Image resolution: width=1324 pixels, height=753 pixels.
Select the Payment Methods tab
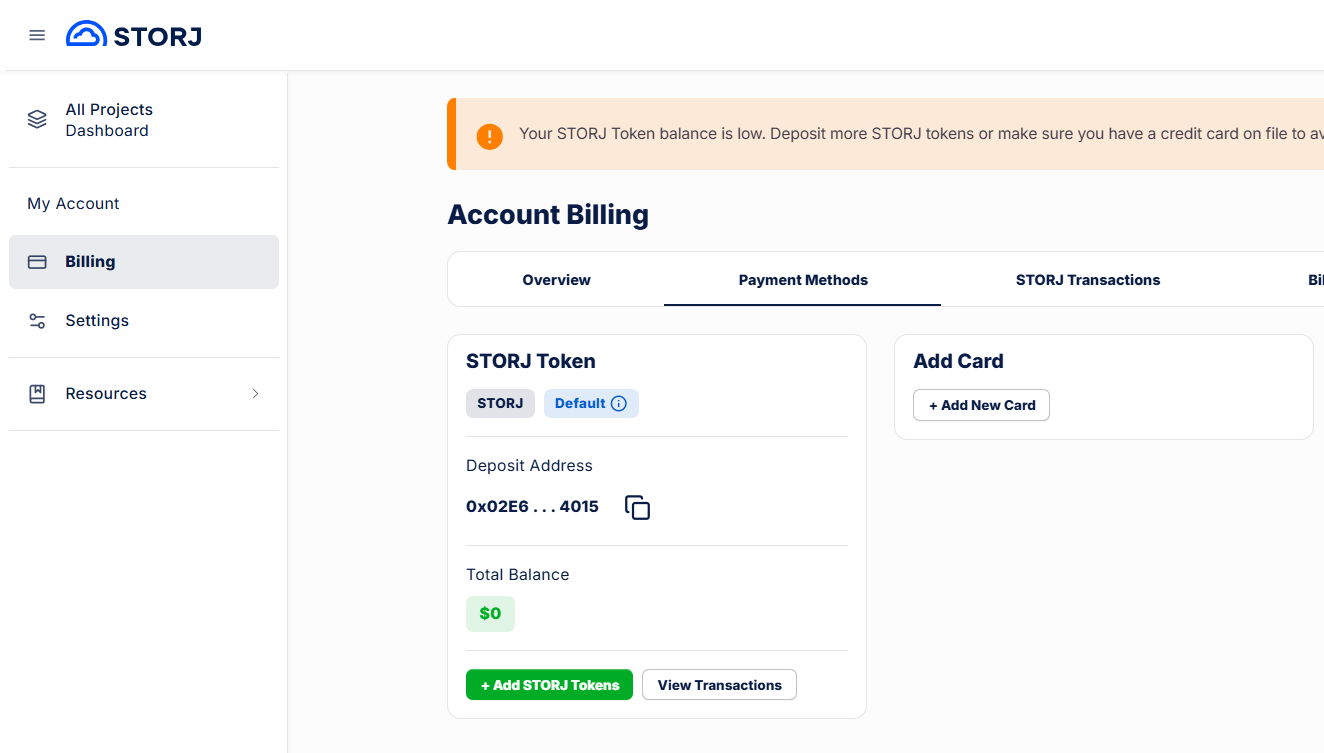click(x=803, y=280)
